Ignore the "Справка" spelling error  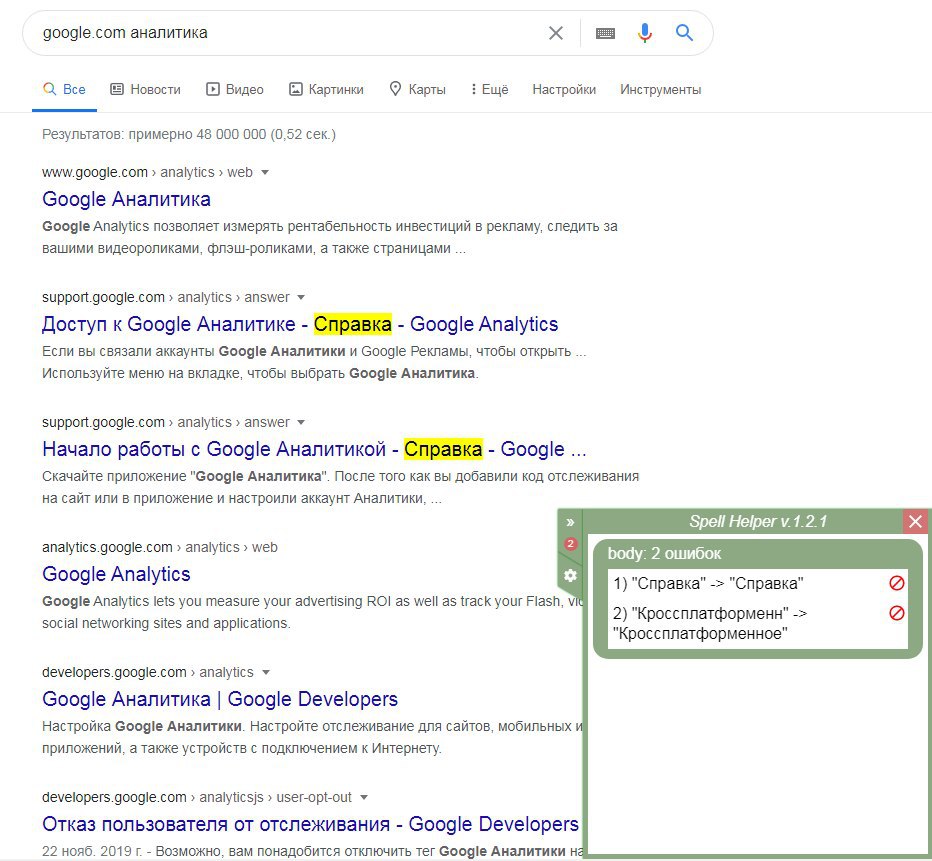[896, 583]
